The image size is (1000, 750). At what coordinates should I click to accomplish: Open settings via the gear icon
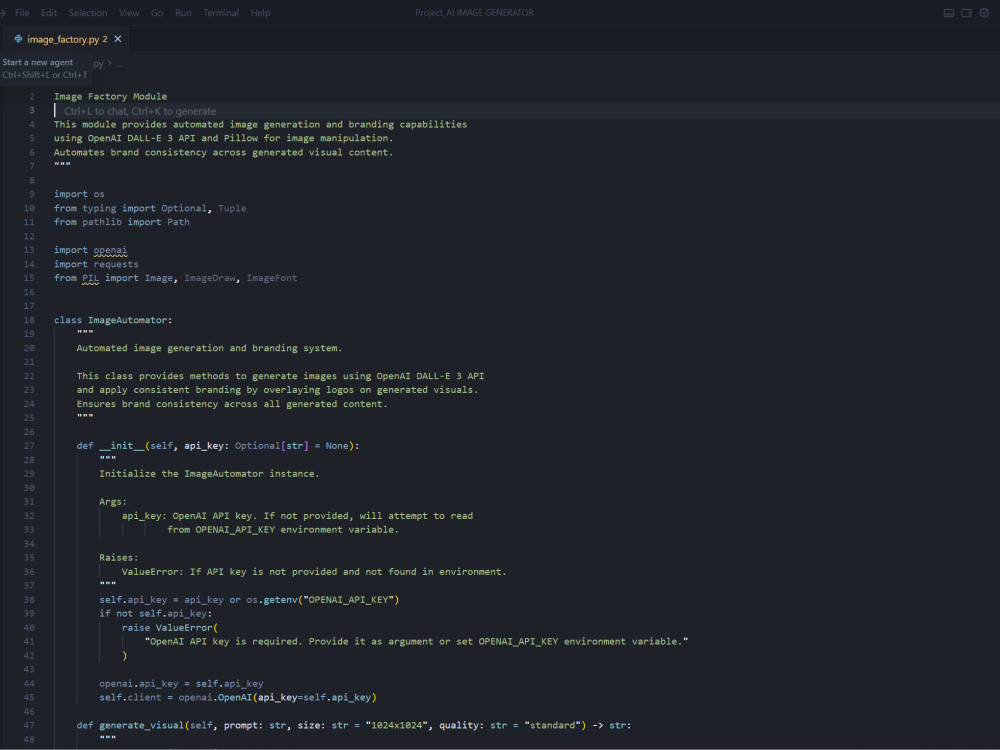[x=984, y=13]
